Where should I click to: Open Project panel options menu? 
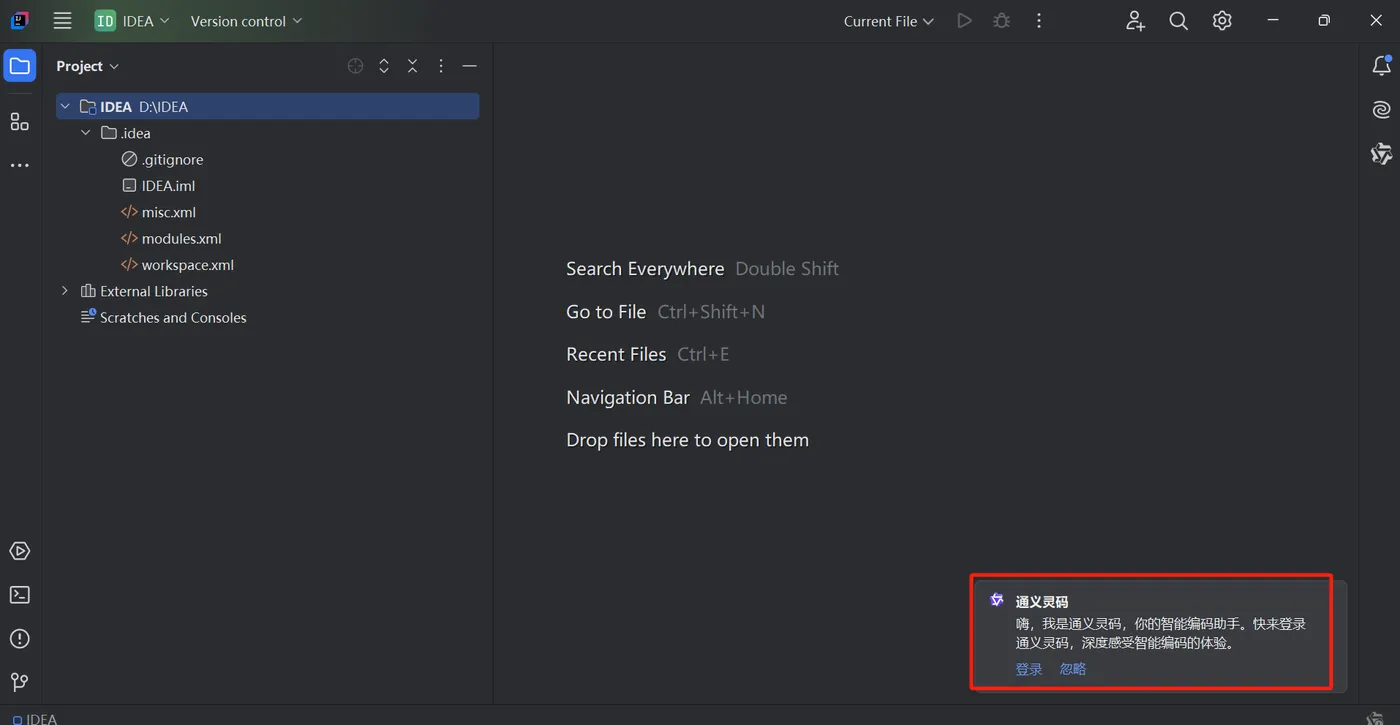click(441, 66)
